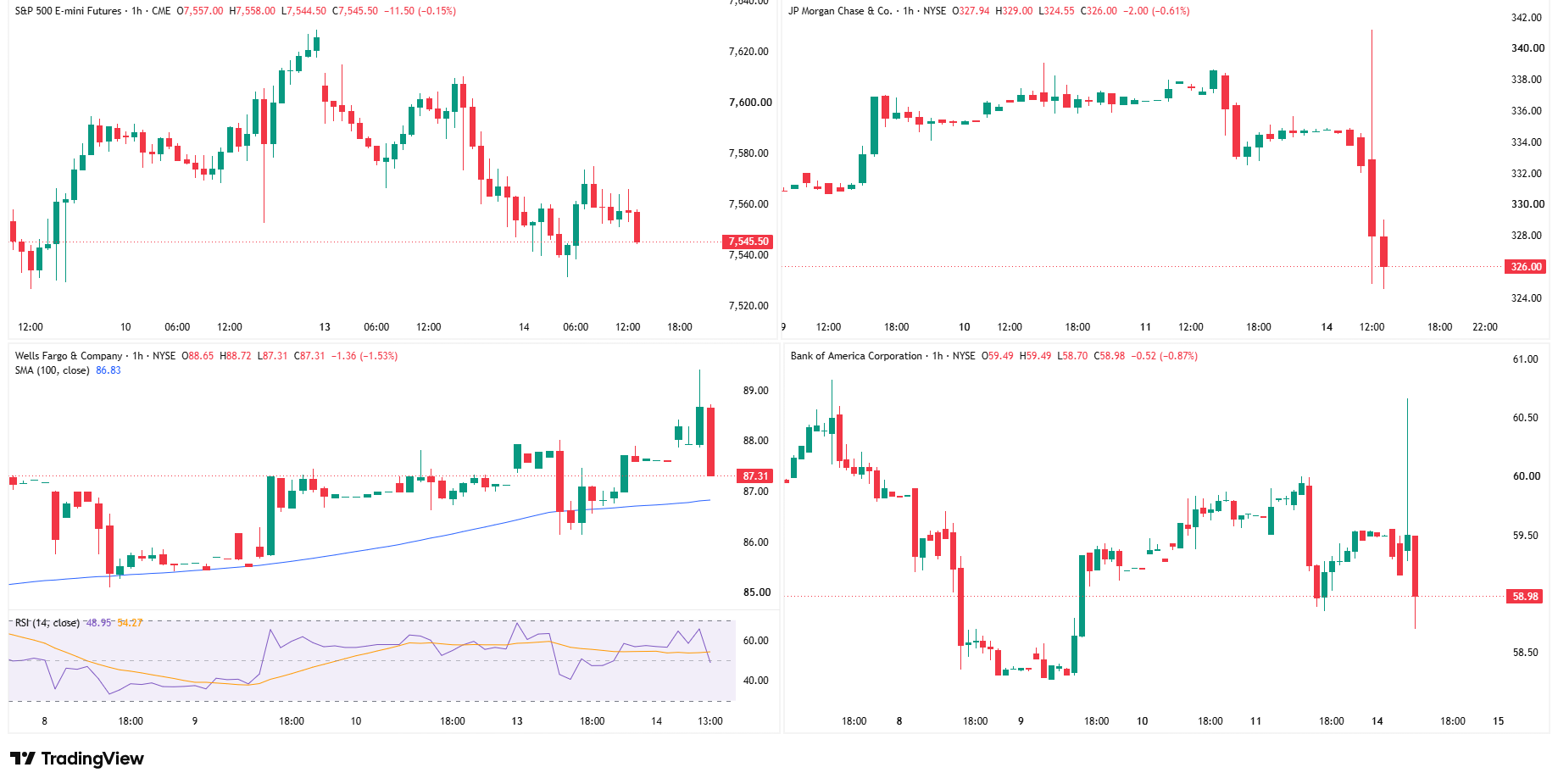This screenshot has width=1558, height=784.
Task: Click the S&P 500 E-mini Futures chart title
Action: (x=69, y=11)
